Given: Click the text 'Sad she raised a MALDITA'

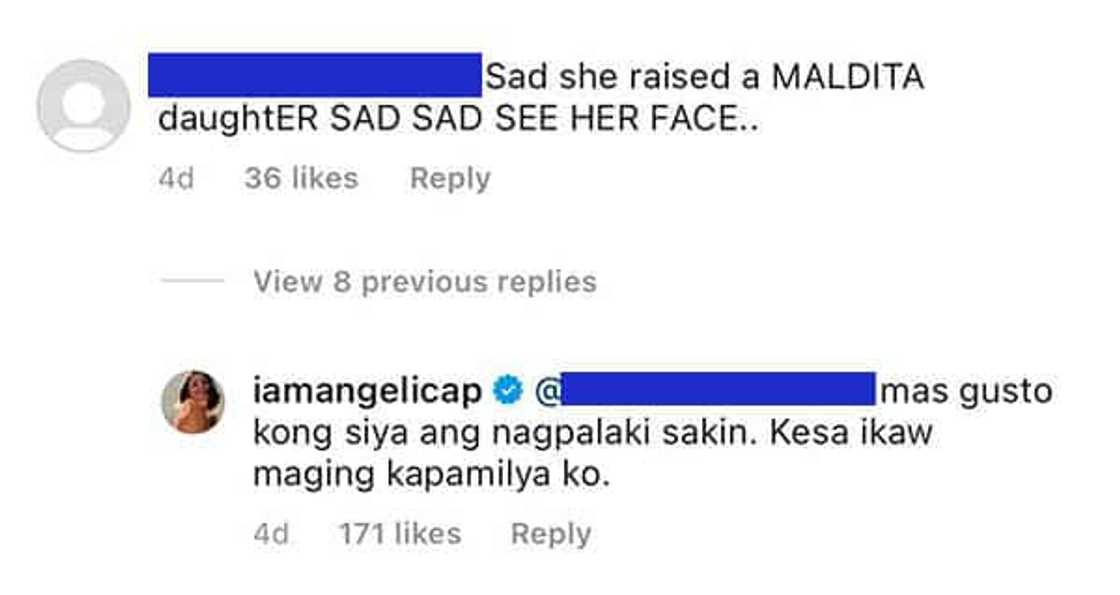Looking at the screenshot, I should point(704,76).
